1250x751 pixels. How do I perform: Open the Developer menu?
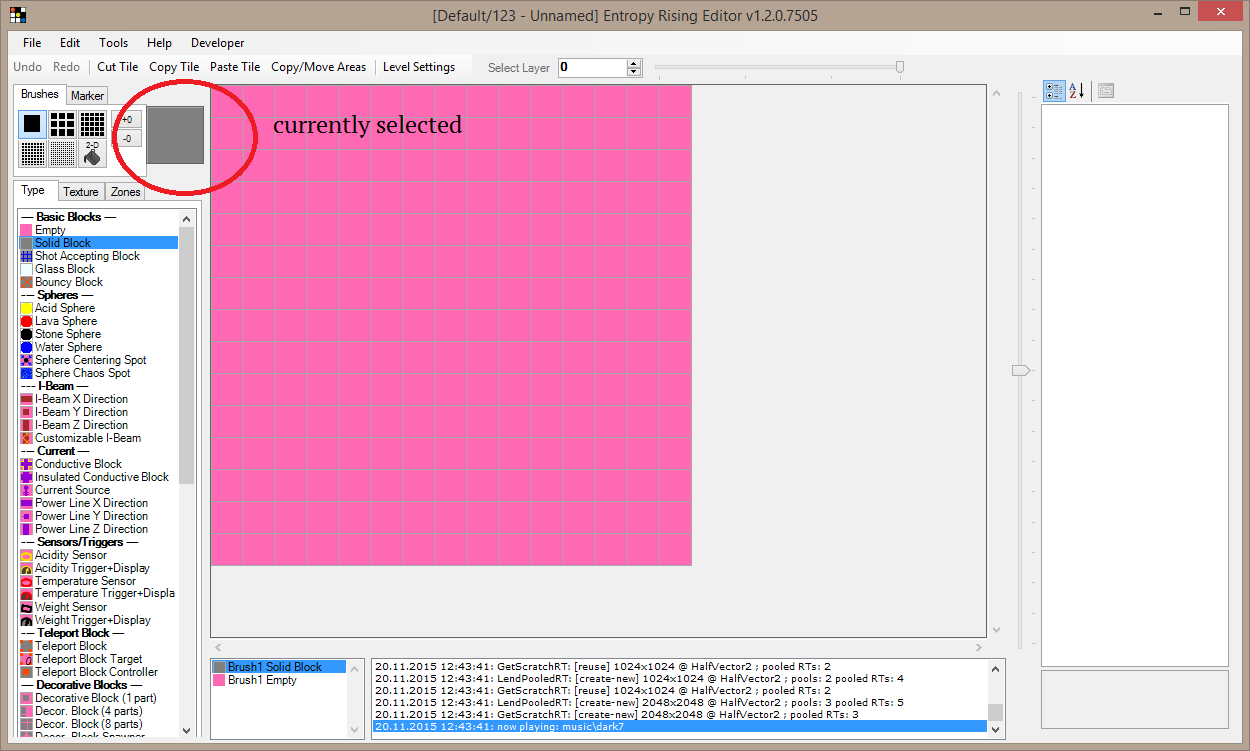pos(218,43)
